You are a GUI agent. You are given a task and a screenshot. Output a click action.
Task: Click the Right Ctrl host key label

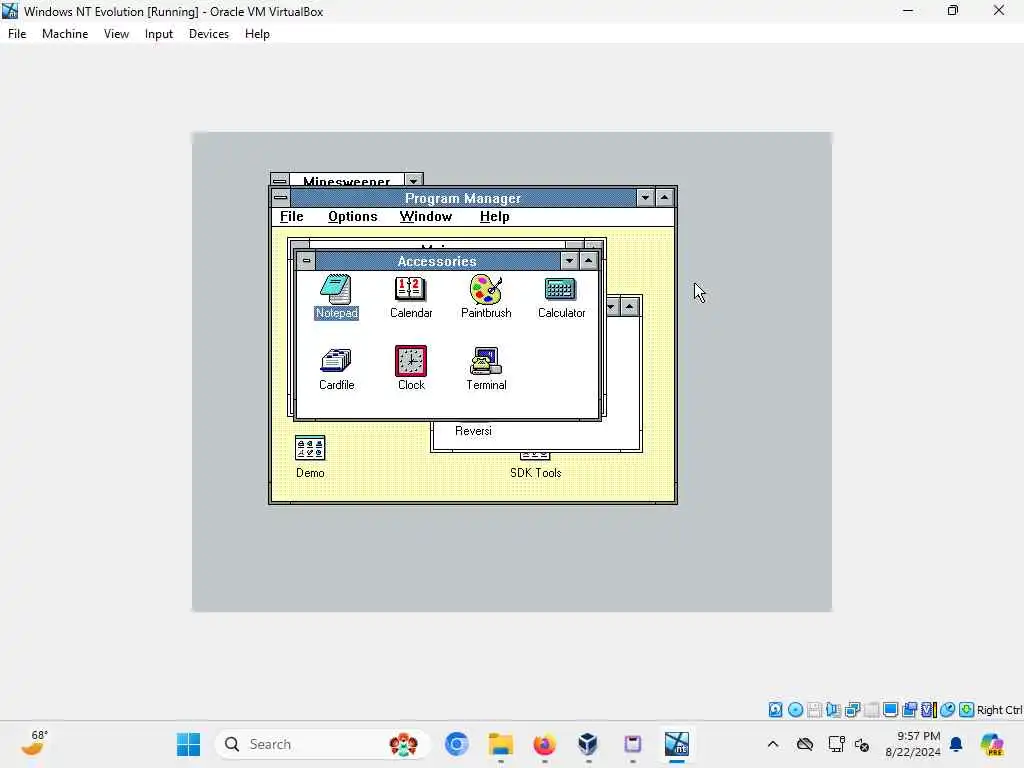point(999,710)
